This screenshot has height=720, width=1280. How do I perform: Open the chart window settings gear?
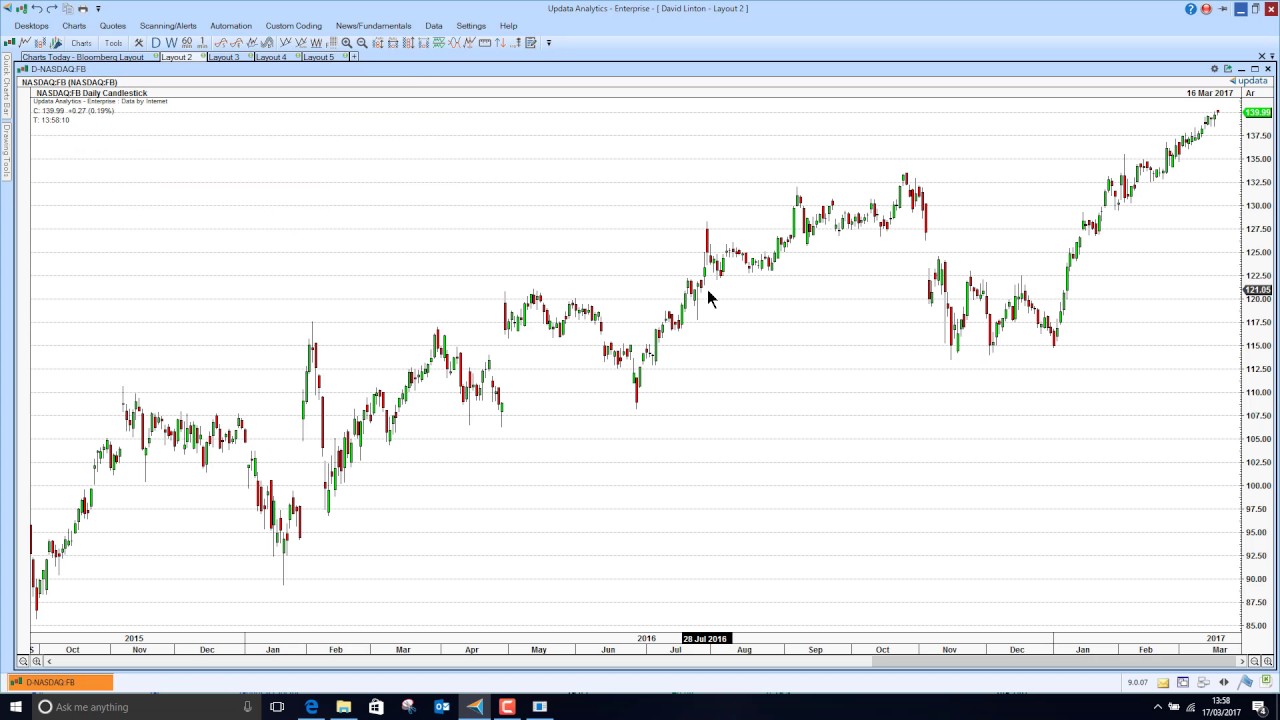(1214, 69)
